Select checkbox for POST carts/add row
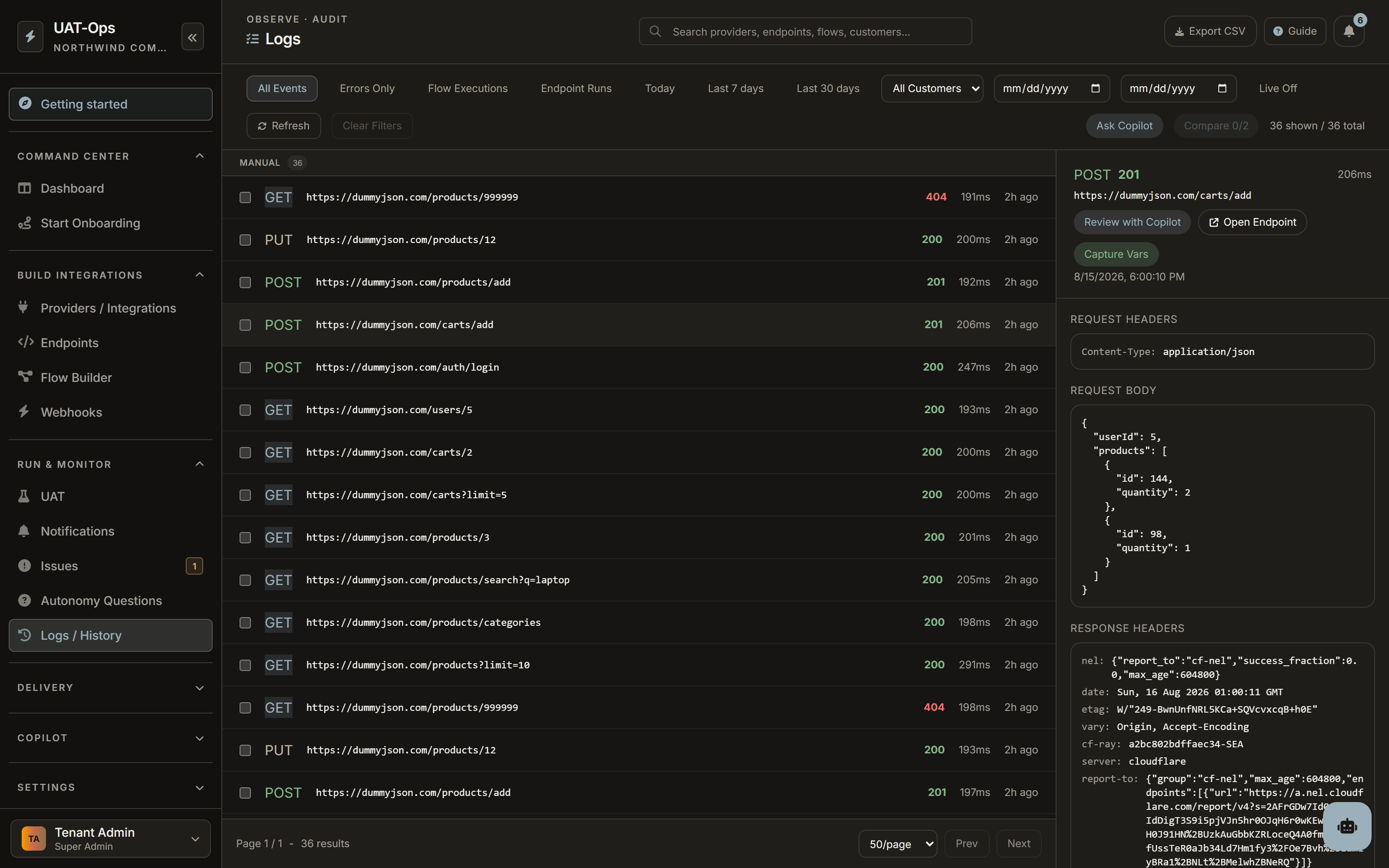 click(245, 325)
